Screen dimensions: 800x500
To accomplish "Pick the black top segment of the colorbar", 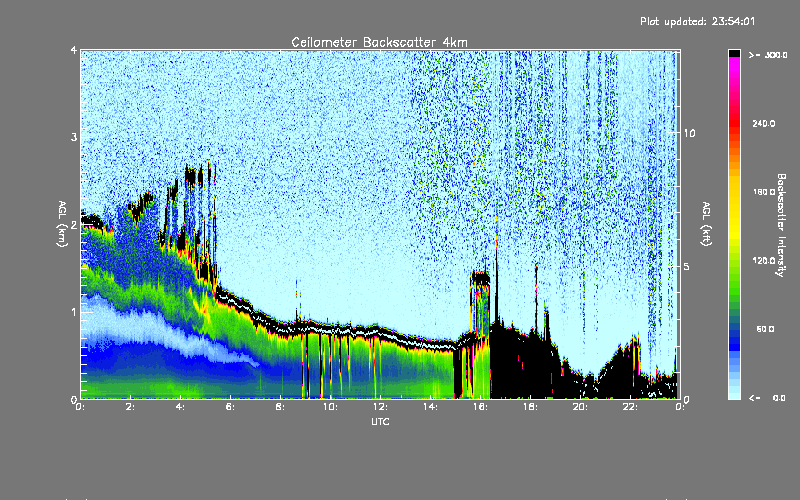I will (734, 53).
